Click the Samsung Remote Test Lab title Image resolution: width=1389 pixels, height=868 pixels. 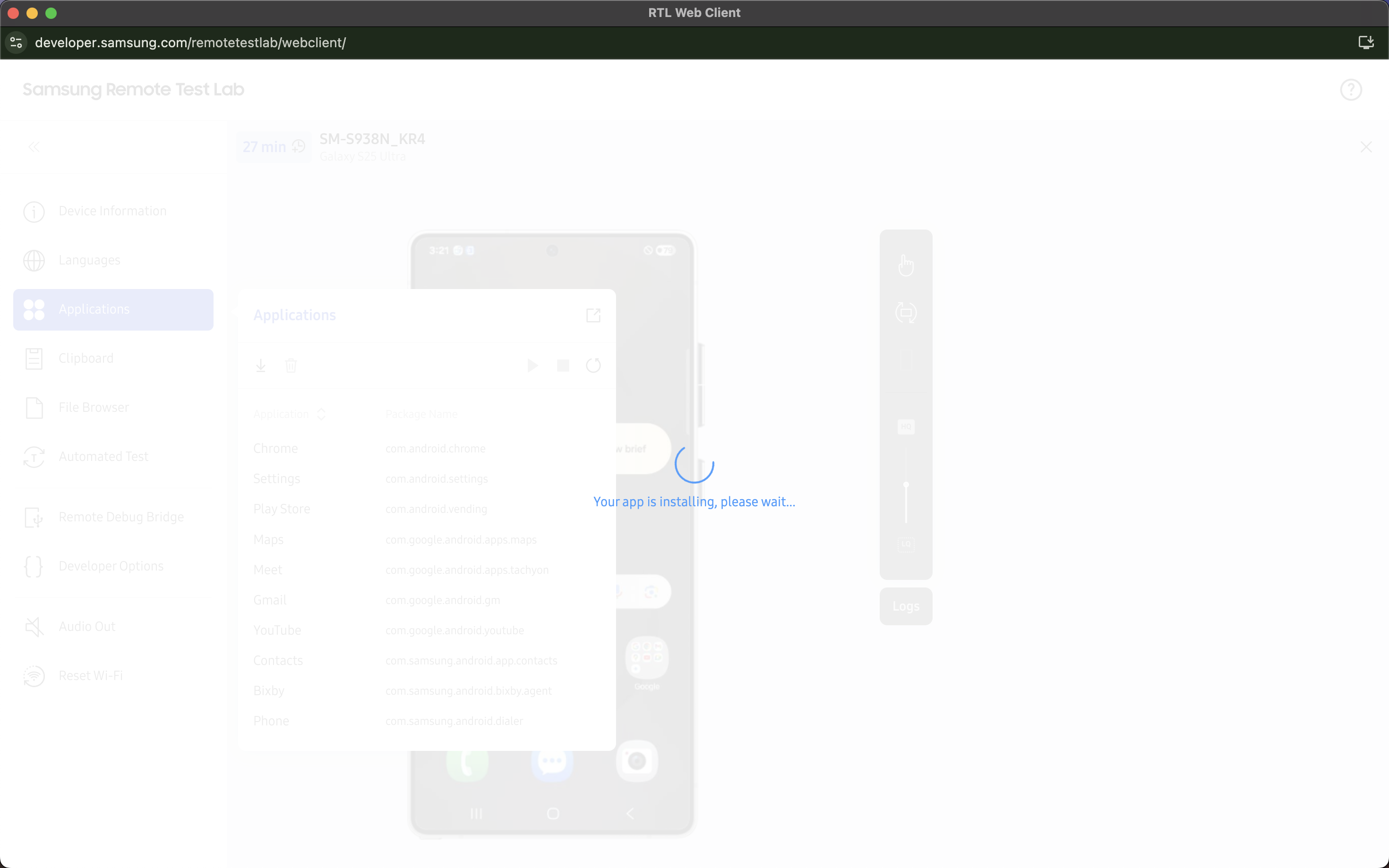point(133,90)
